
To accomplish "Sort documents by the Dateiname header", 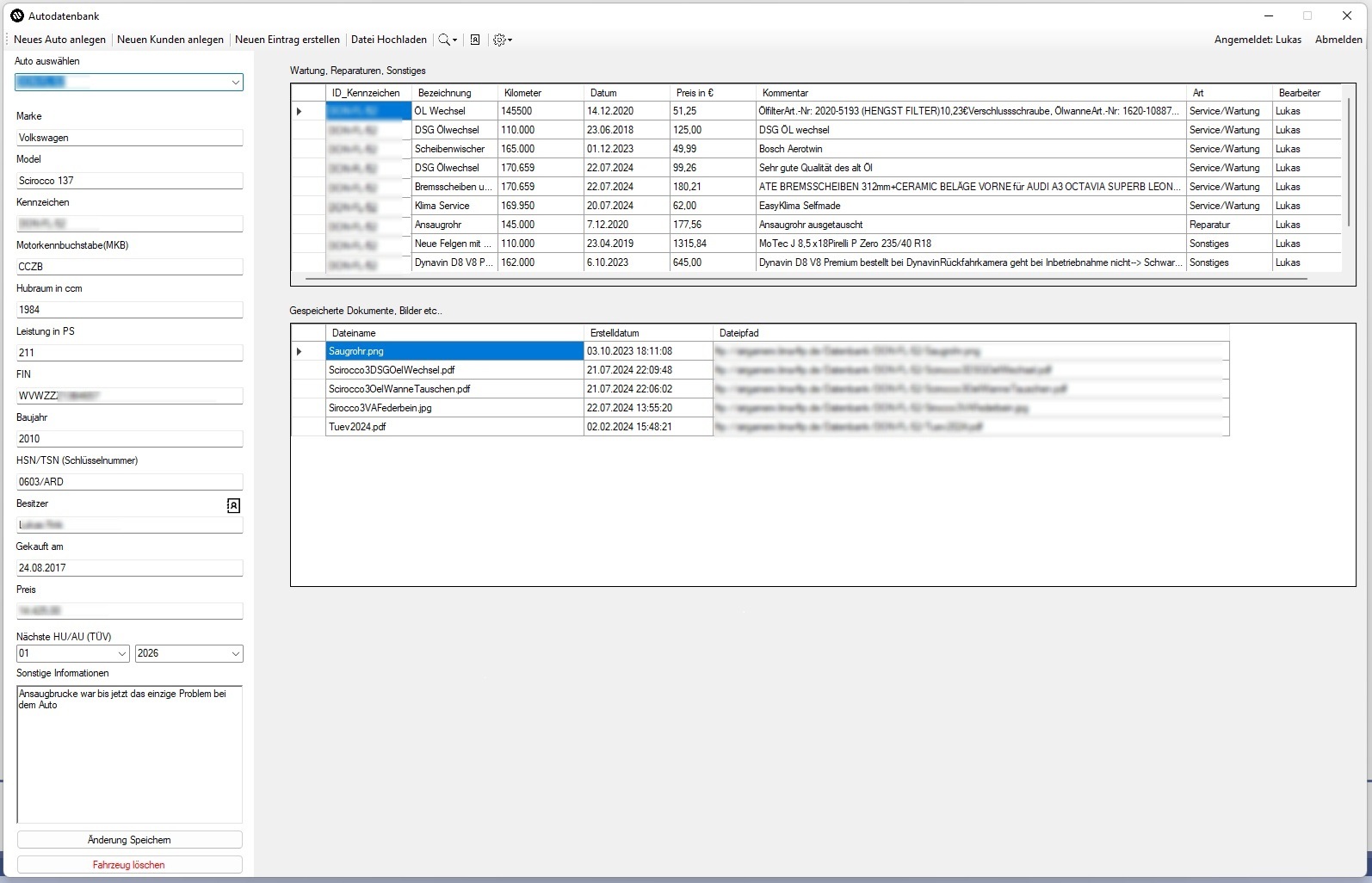I will (x=454, y=333).
